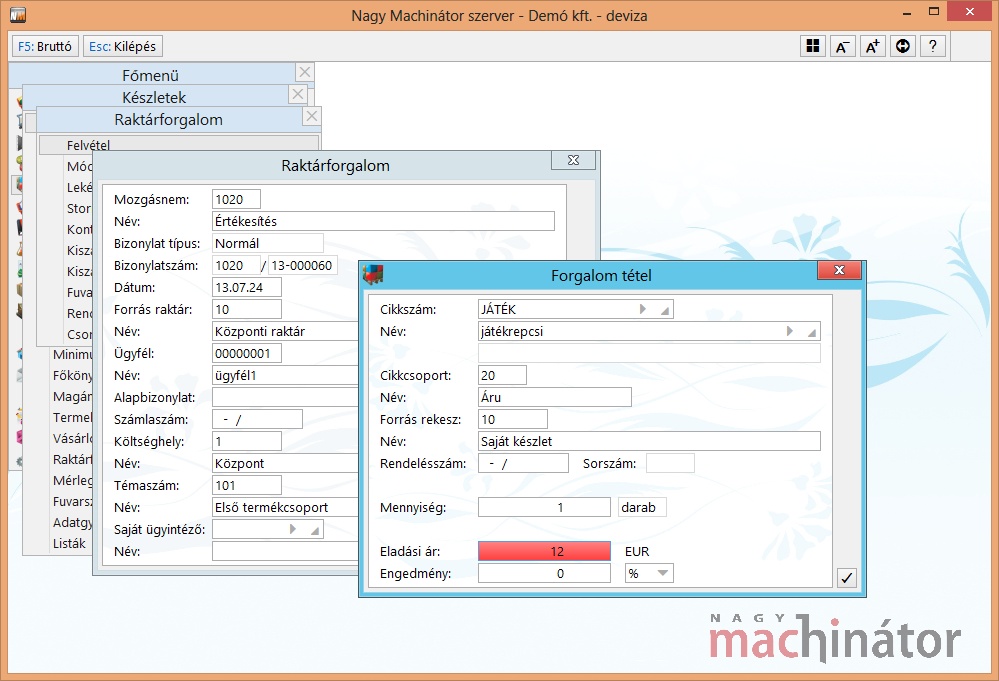Select the Listák menu item
This screenshot has height=681, width=999.
tap(69, 543)
